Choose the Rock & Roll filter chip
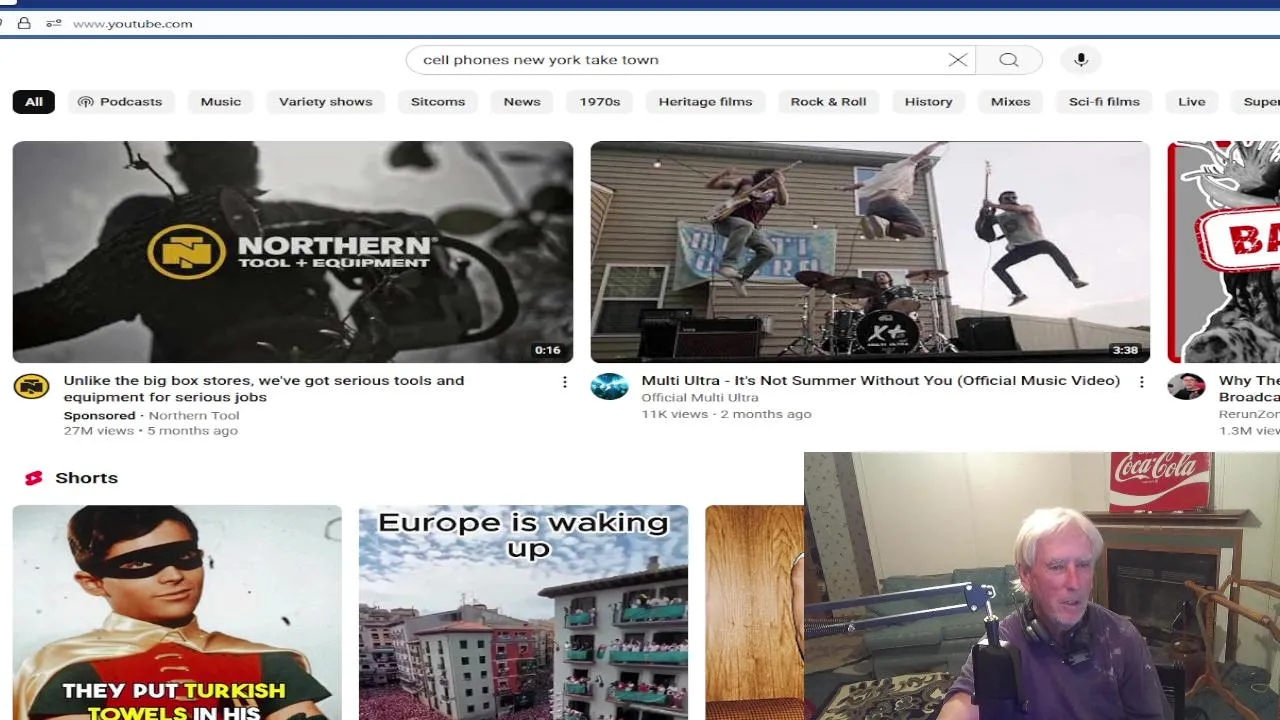The image size is (1280, 720). 829,102
